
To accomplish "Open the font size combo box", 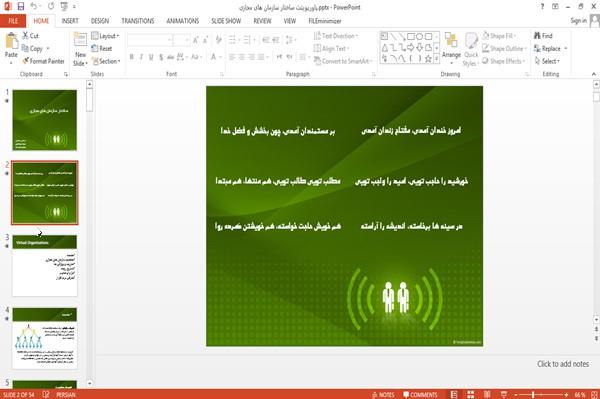I will click(x=181, y=40).
